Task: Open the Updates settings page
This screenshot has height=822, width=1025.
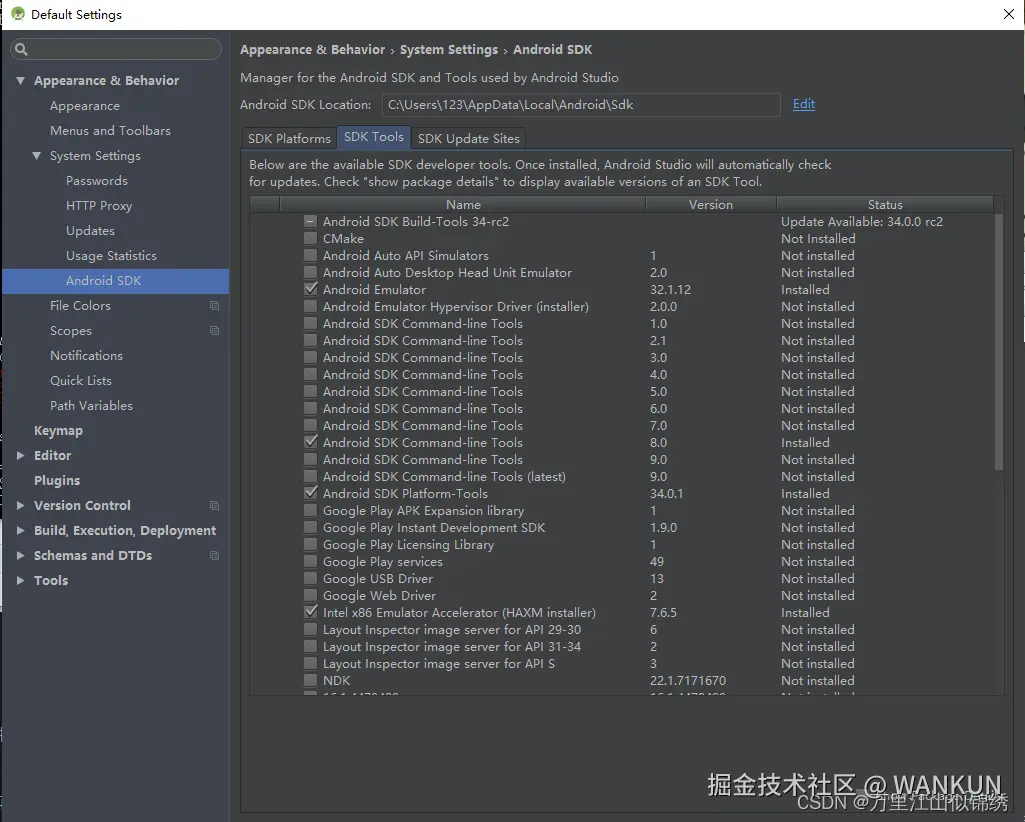Action: coord(90,230)
